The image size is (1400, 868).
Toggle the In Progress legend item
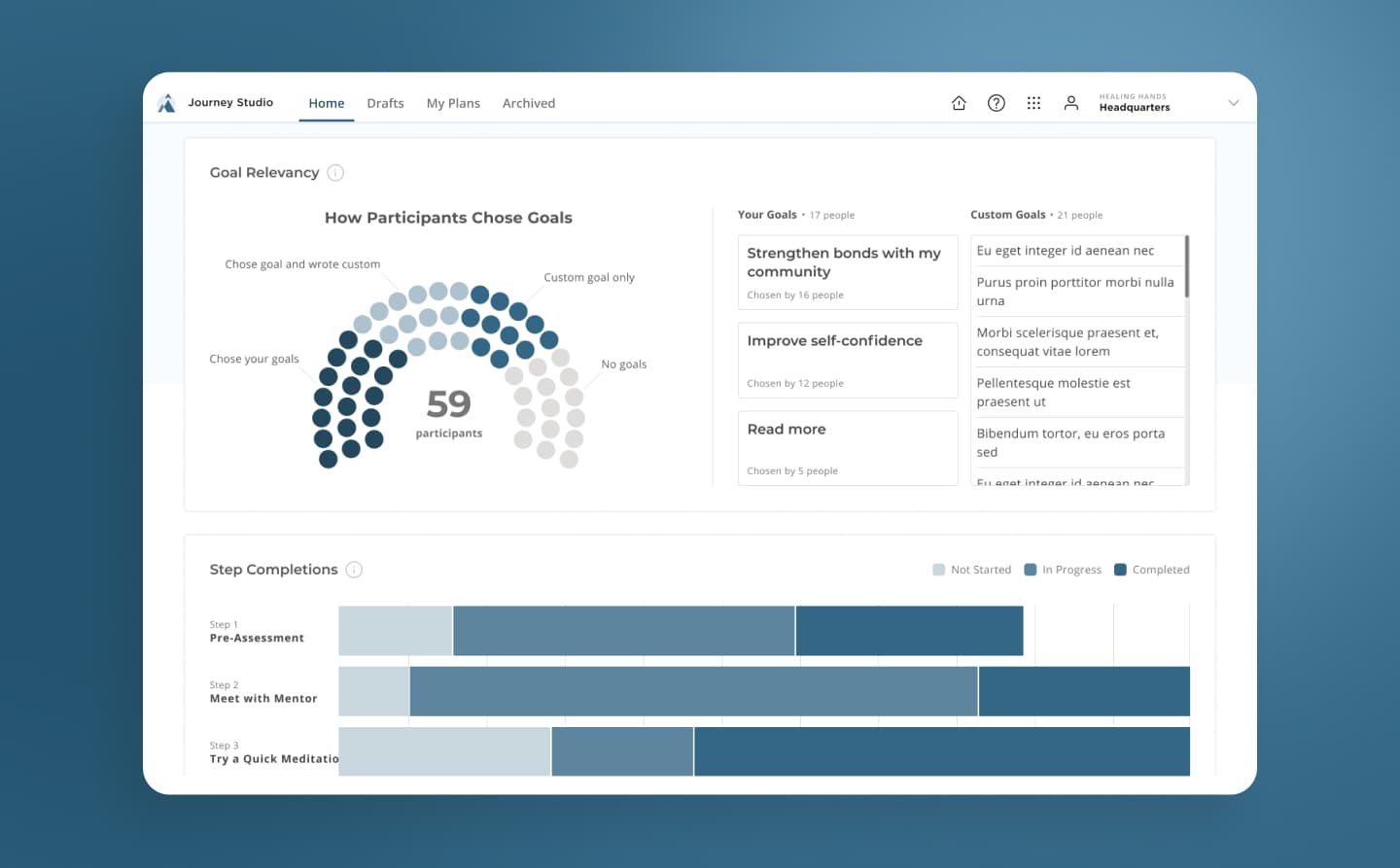click(x=1063, y=570)
